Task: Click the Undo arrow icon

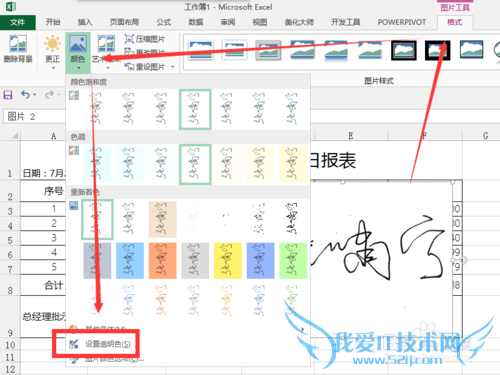Action: (25, 95)
